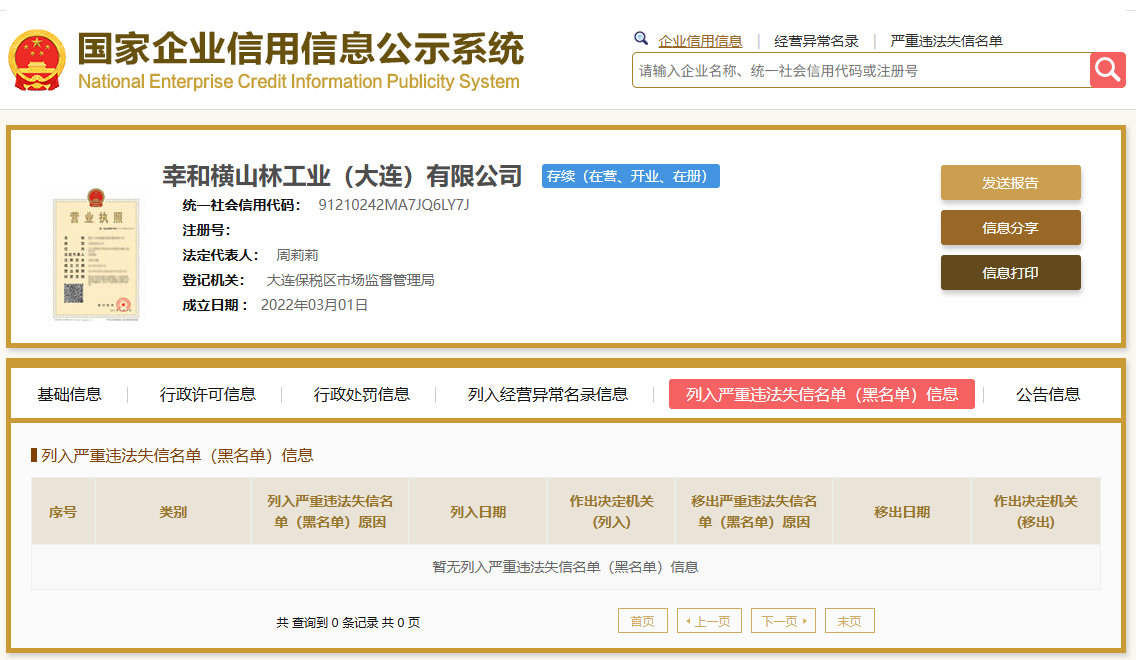Switch to the 列入经营异常名录信息 tab
Screen dimensions: 1136x660
pos(548,394)
